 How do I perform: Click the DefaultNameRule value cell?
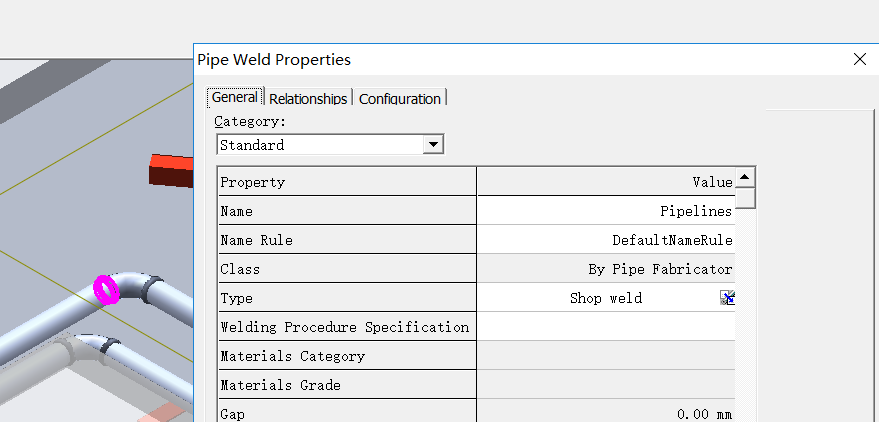(x=606, y=240)
